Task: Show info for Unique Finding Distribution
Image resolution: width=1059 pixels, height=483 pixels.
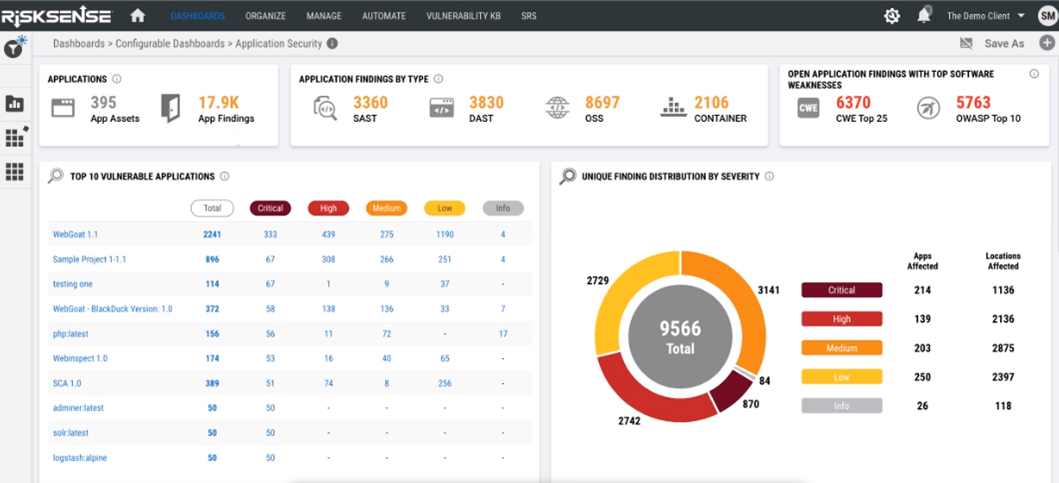Action: click(x=769, y=176)
